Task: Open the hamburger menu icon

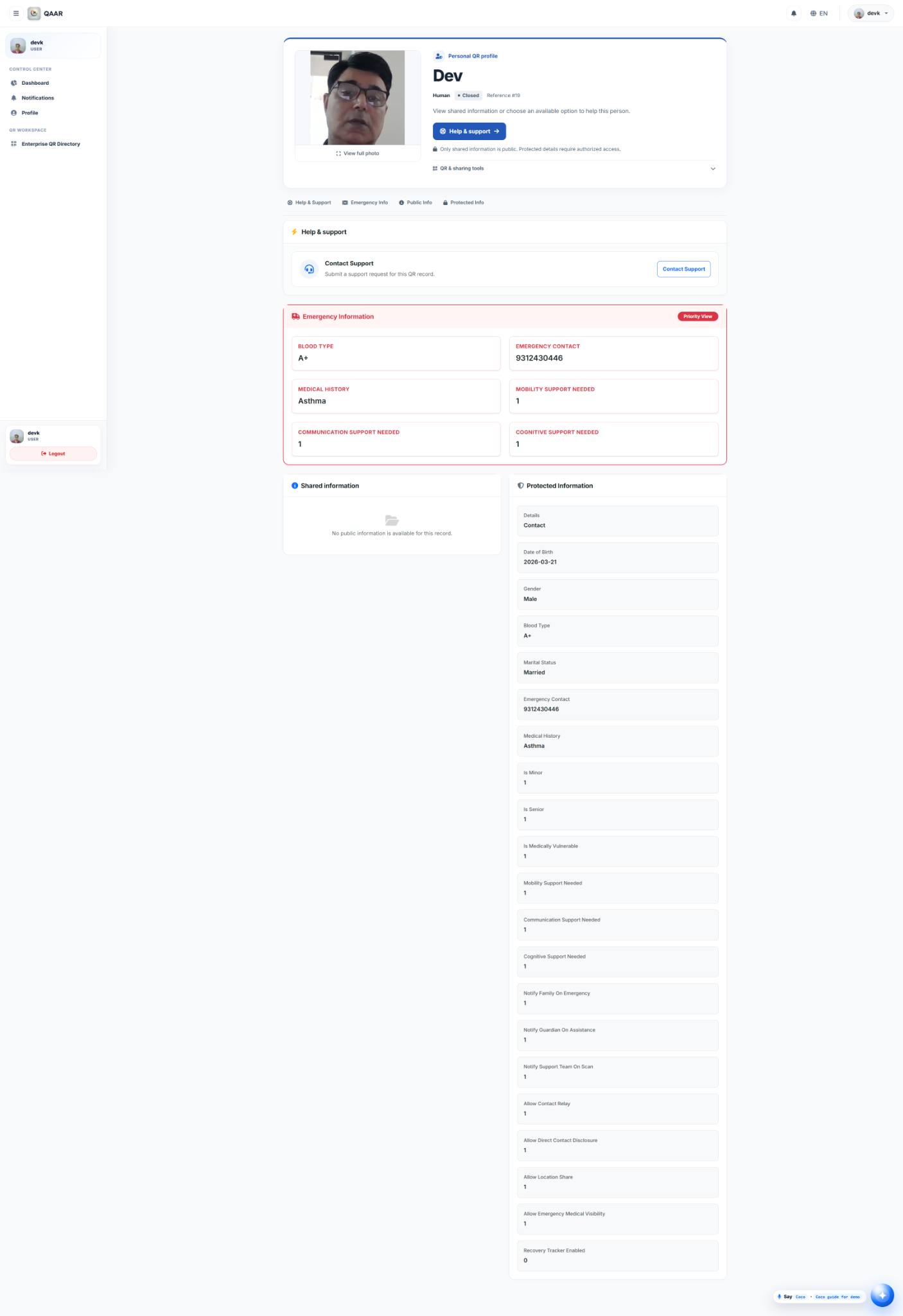Action: (x=16, y=13)
